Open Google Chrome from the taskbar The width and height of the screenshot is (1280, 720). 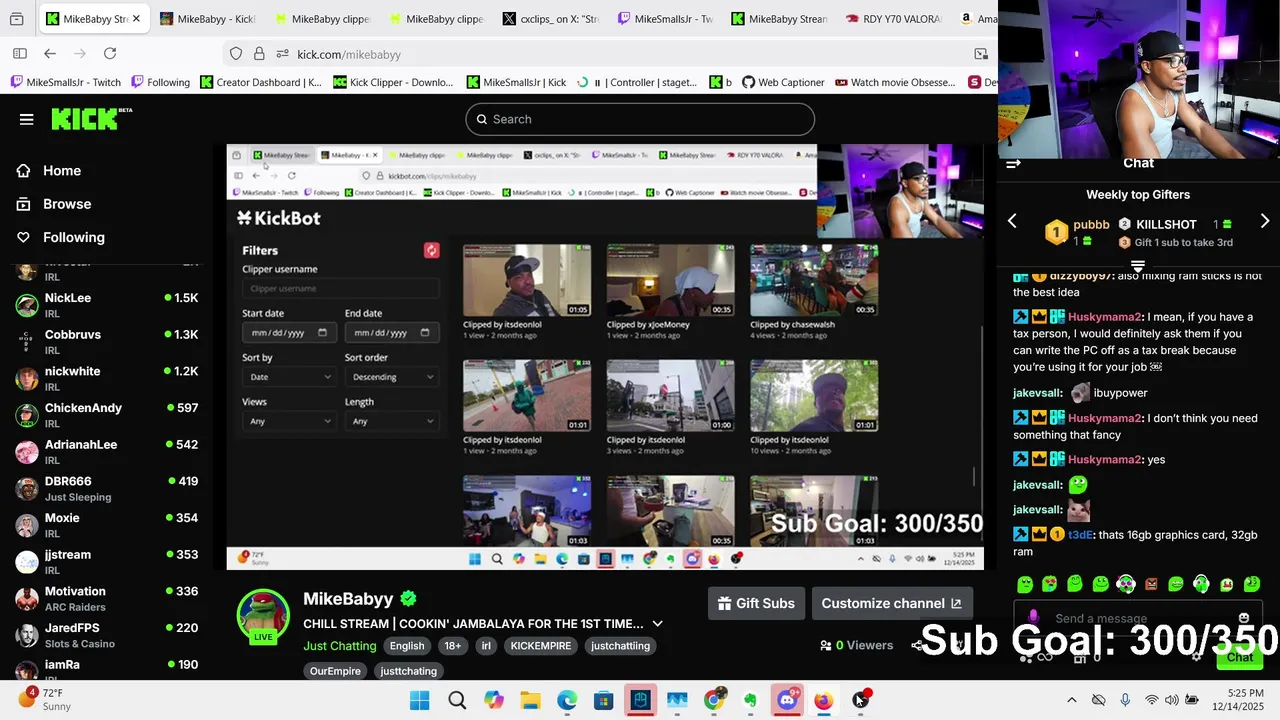(713, 700)
